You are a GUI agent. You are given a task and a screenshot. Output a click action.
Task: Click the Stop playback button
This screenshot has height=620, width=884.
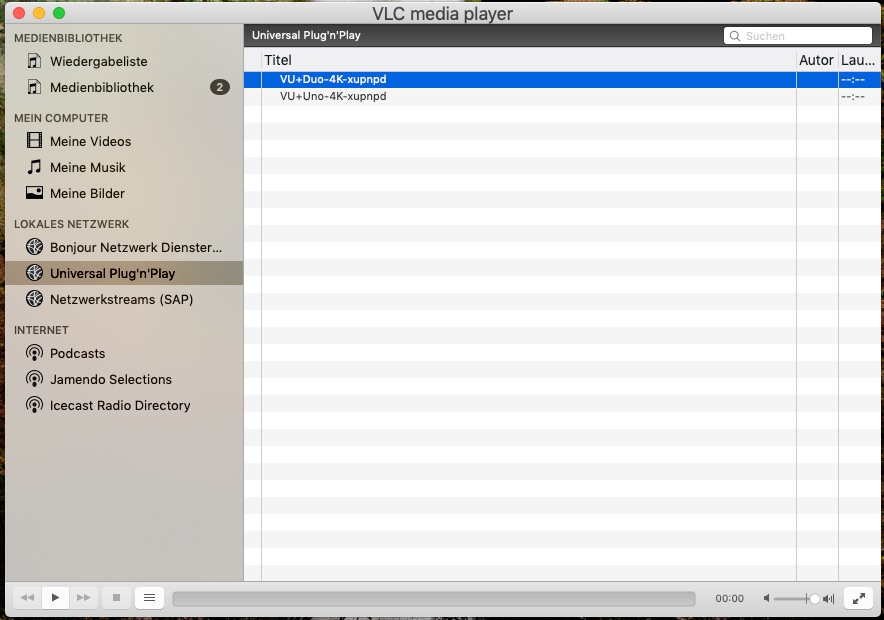pos(116,598)
